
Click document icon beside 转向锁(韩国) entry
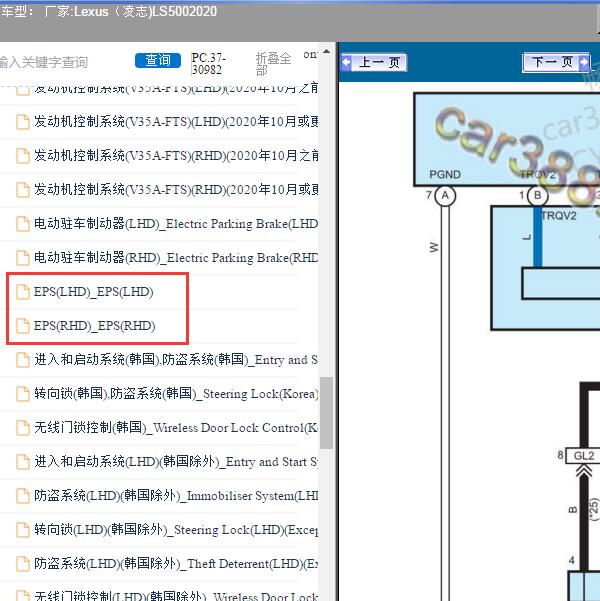(23, 394)
